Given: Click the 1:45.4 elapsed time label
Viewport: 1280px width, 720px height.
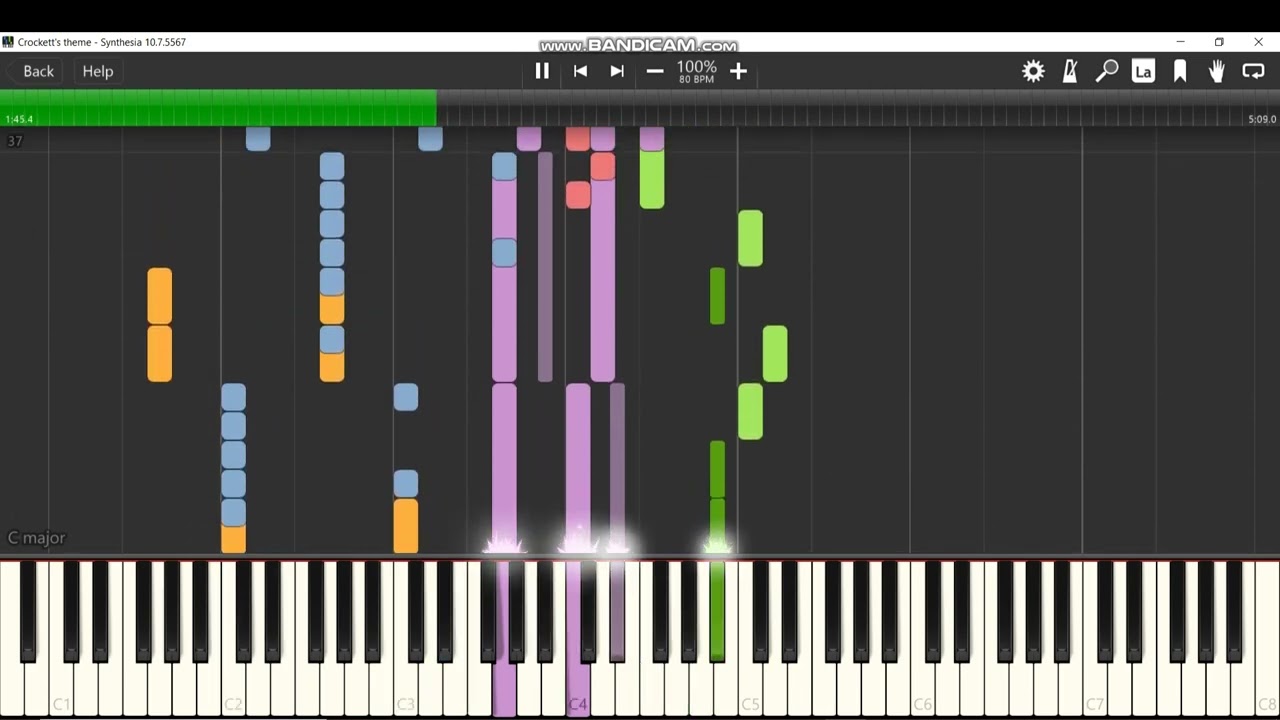Looking at the screenshot, I should pyautogui.click(x=19, y=119).
